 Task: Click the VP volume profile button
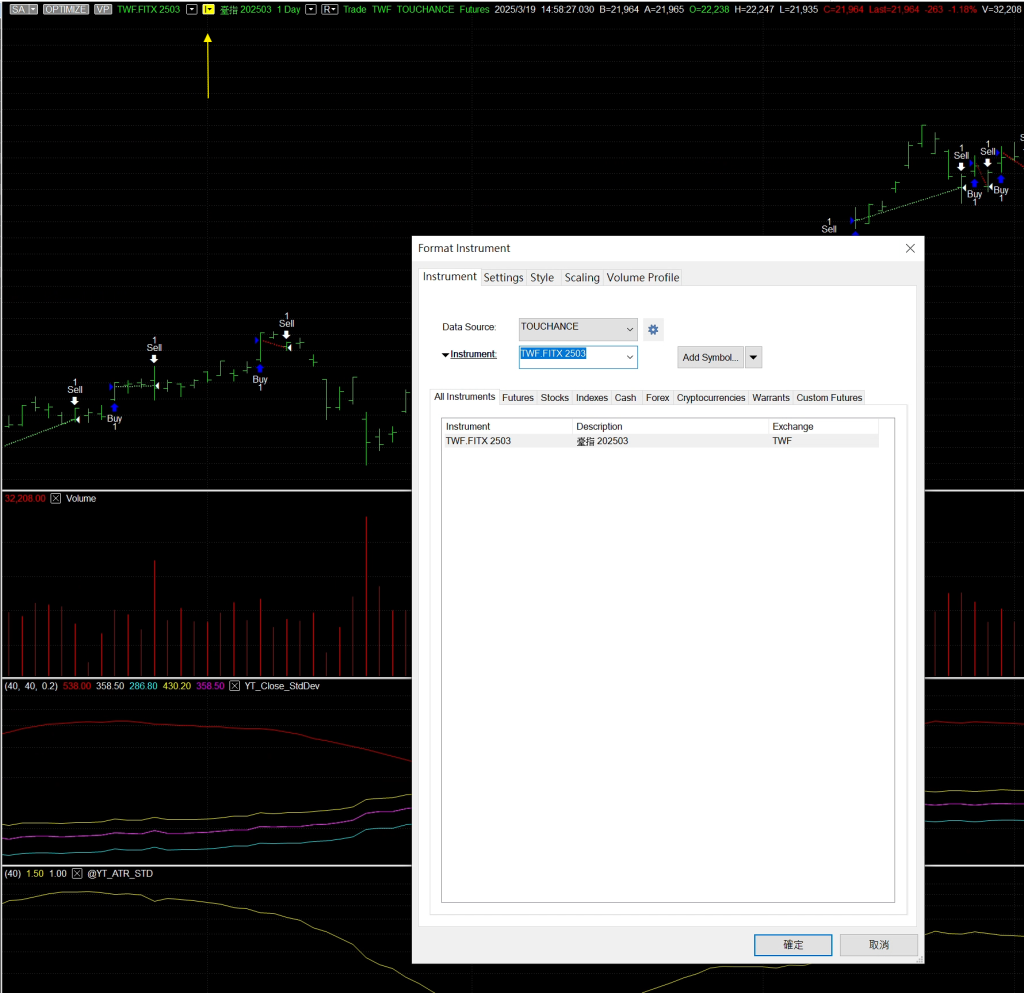[103, 9]
